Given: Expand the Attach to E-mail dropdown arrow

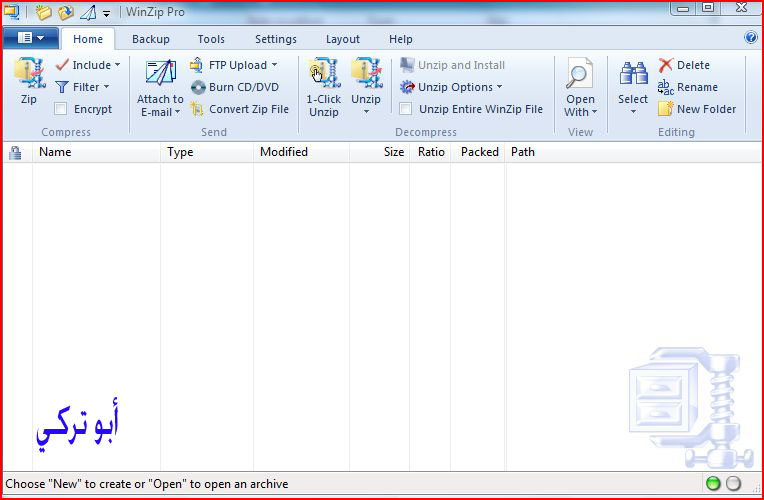Looking at the screenshot, I should pyautogui.click(x=177, y=112).
